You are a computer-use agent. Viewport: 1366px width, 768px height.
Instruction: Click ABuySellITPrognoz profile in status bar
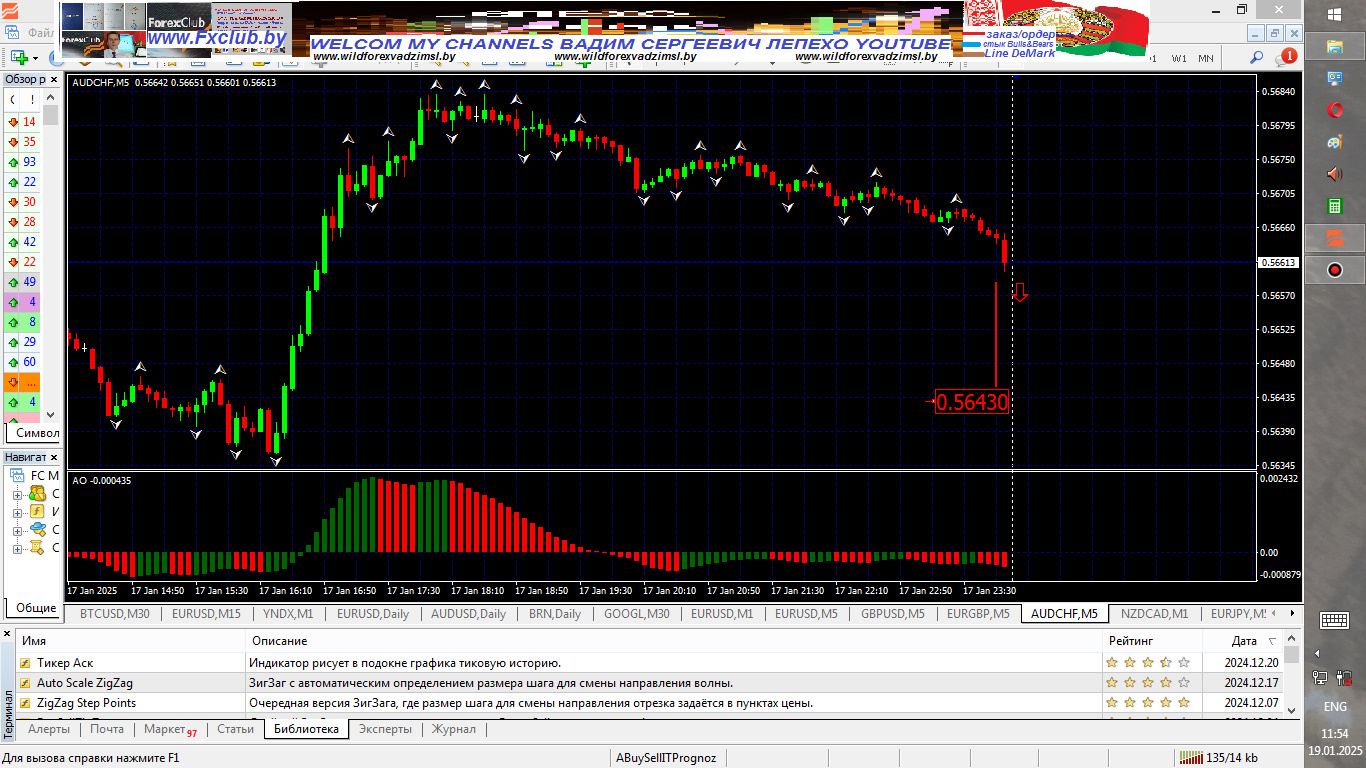tap(666, 758)
